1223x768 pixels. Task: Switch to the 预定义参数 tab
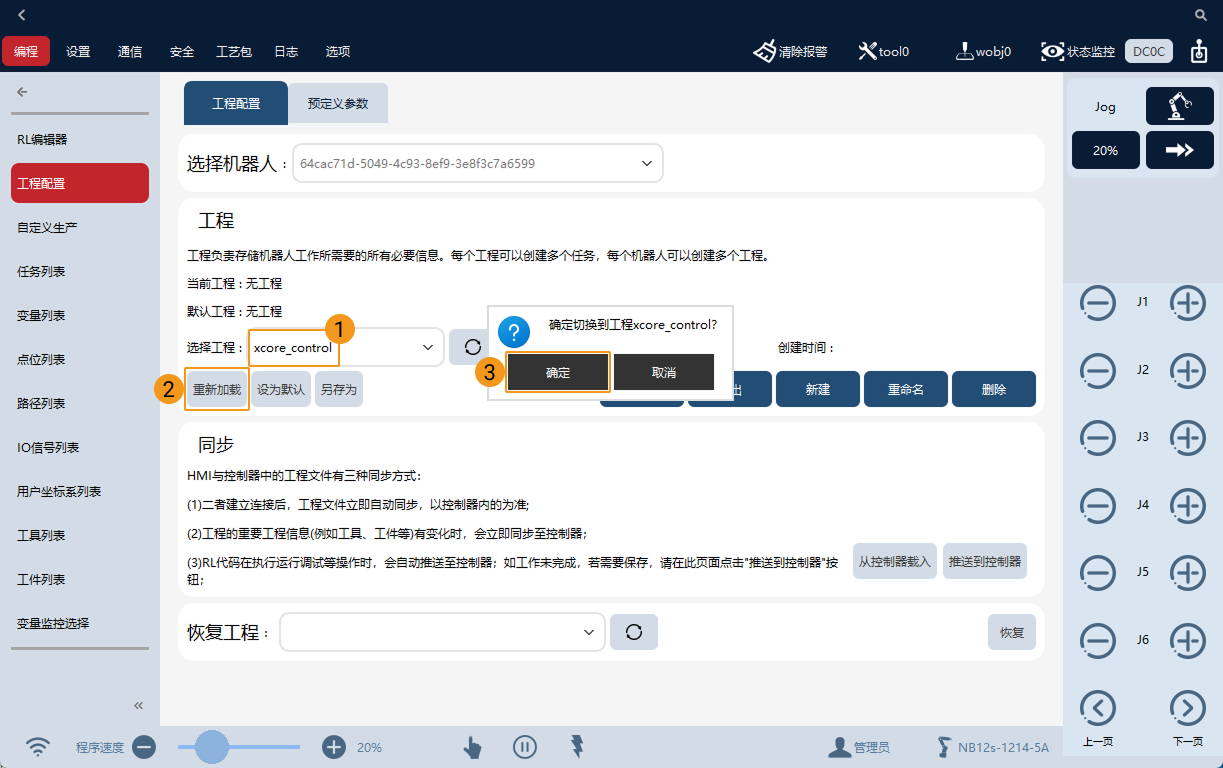click(x=338, y=103)
